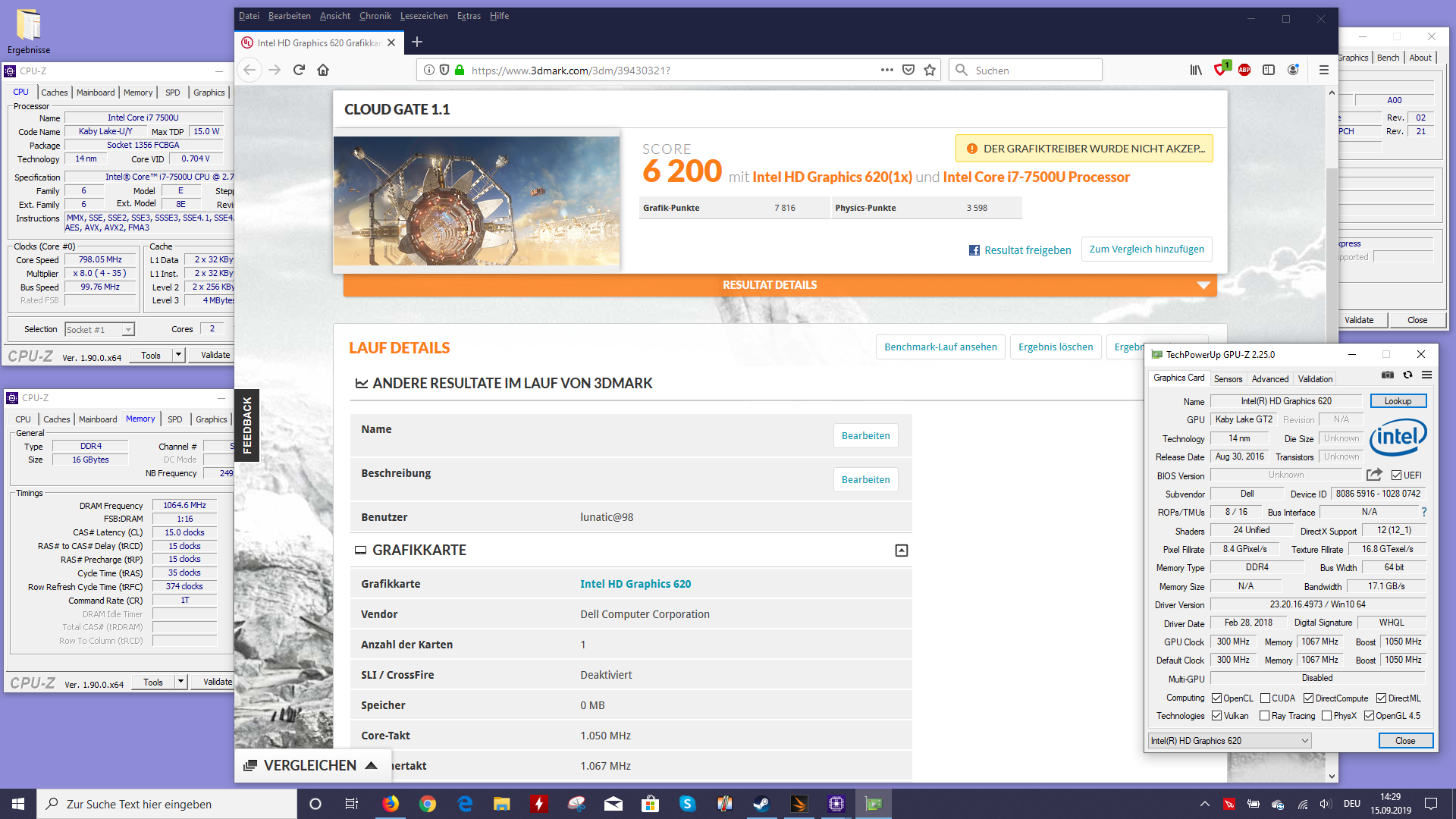Open Microsoft Store from the taskbar

click(x=650, y=804)
